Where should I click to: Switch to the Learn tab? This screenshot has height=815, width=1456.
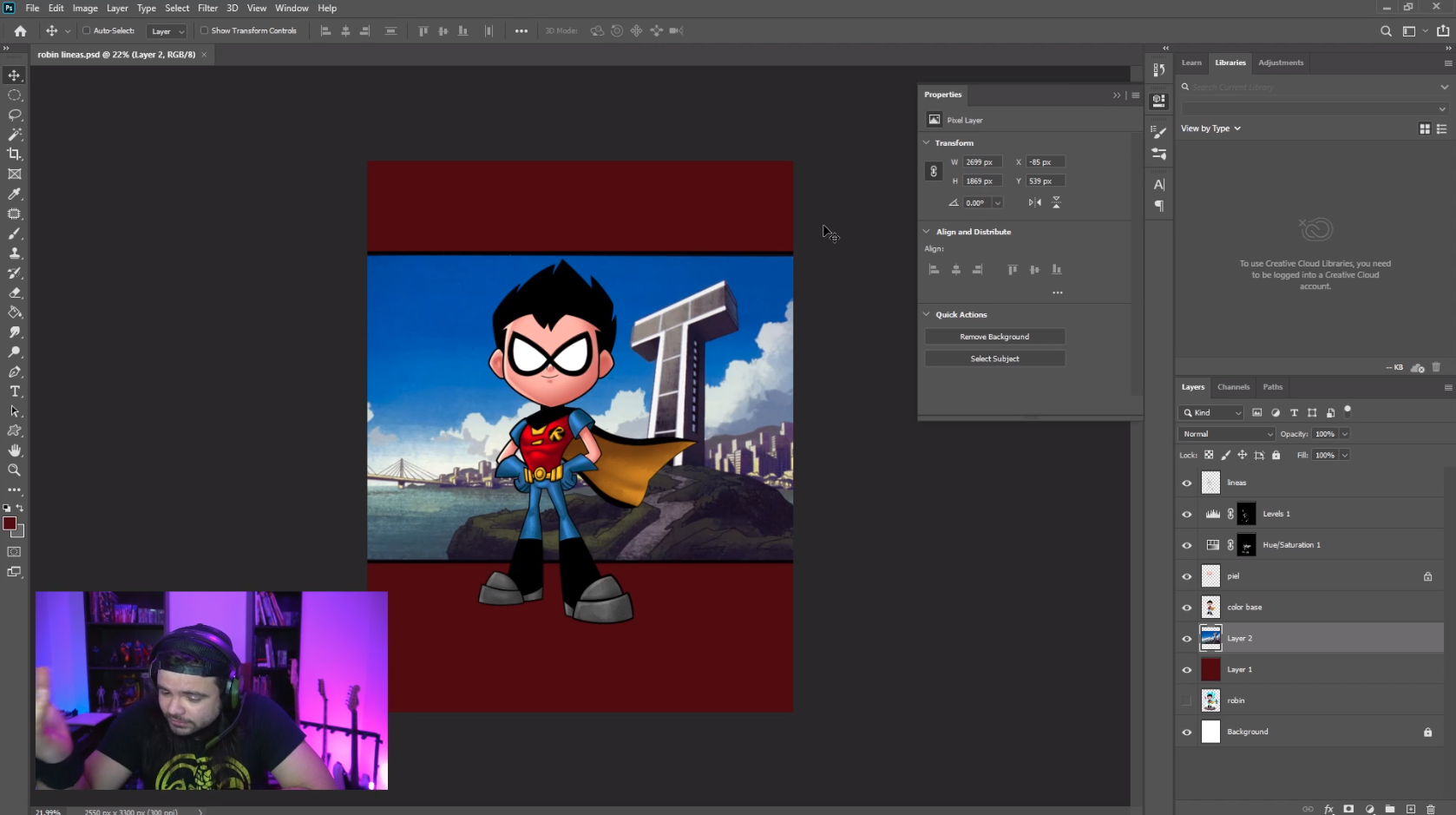point(1191,62)
